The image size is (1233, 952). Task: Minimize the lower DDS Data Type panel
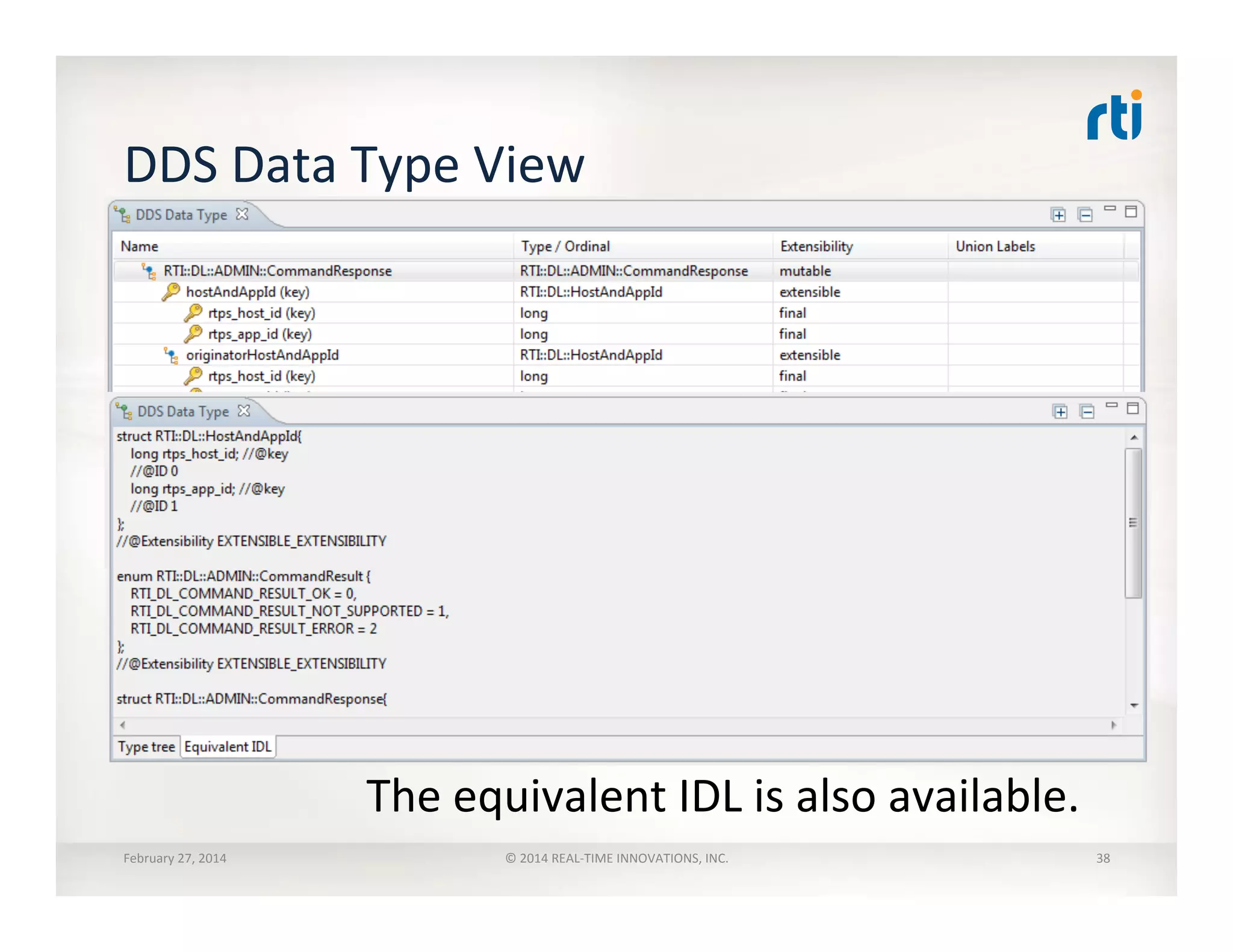1111,406
